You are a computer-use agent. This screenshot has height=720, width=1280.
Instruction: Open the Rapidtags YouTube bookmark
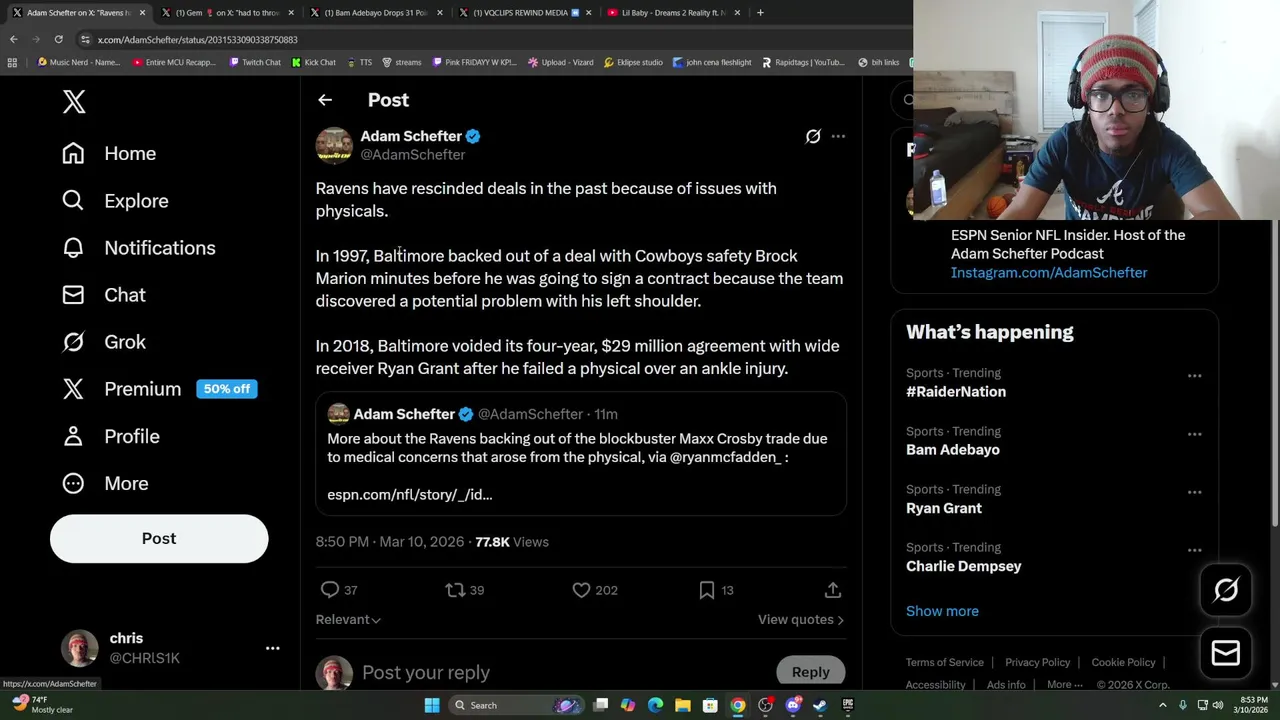(x=803, y=62)
